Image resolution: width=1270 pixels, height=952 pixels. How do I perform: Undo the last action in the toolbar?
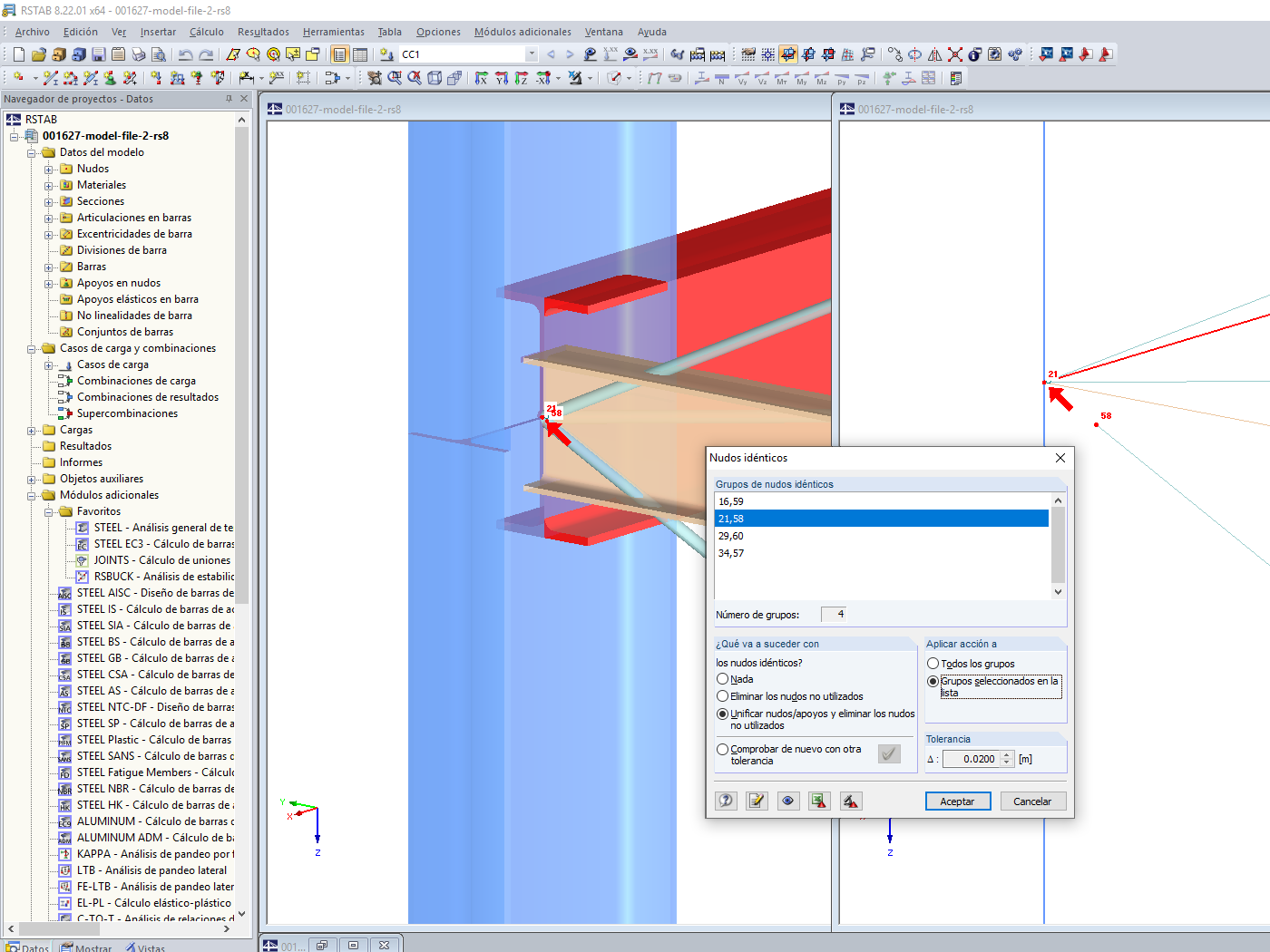point(186,54)
